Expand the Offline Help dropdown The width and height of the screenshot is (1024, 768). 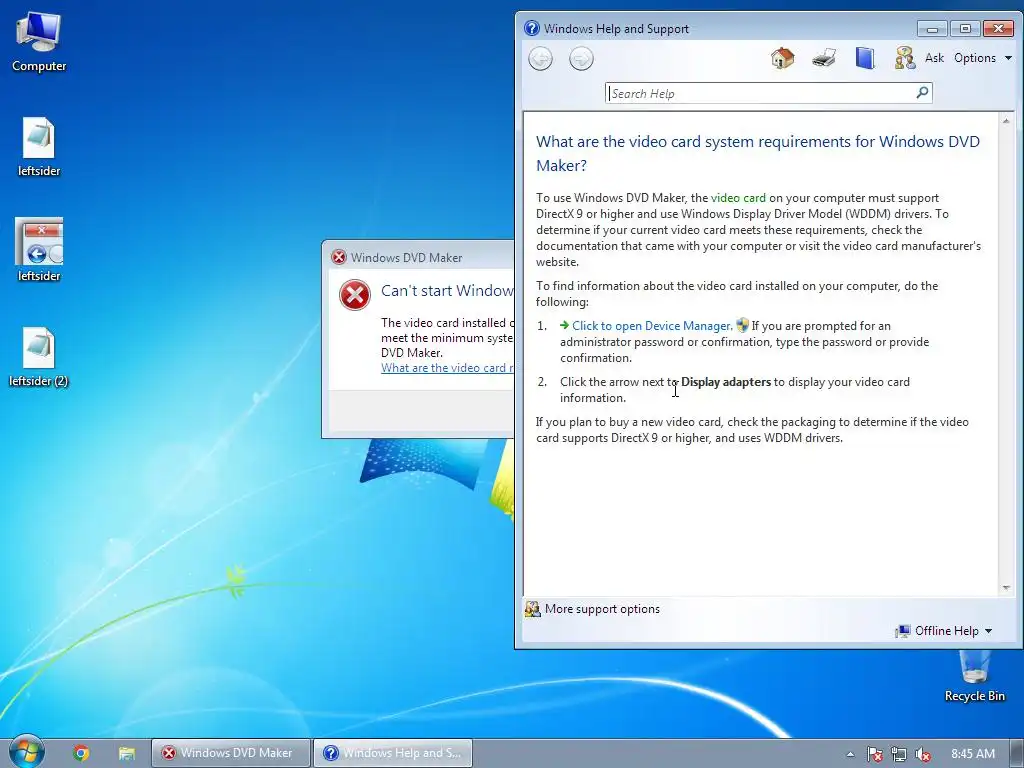pyautogui.click(x=944, y=631)
